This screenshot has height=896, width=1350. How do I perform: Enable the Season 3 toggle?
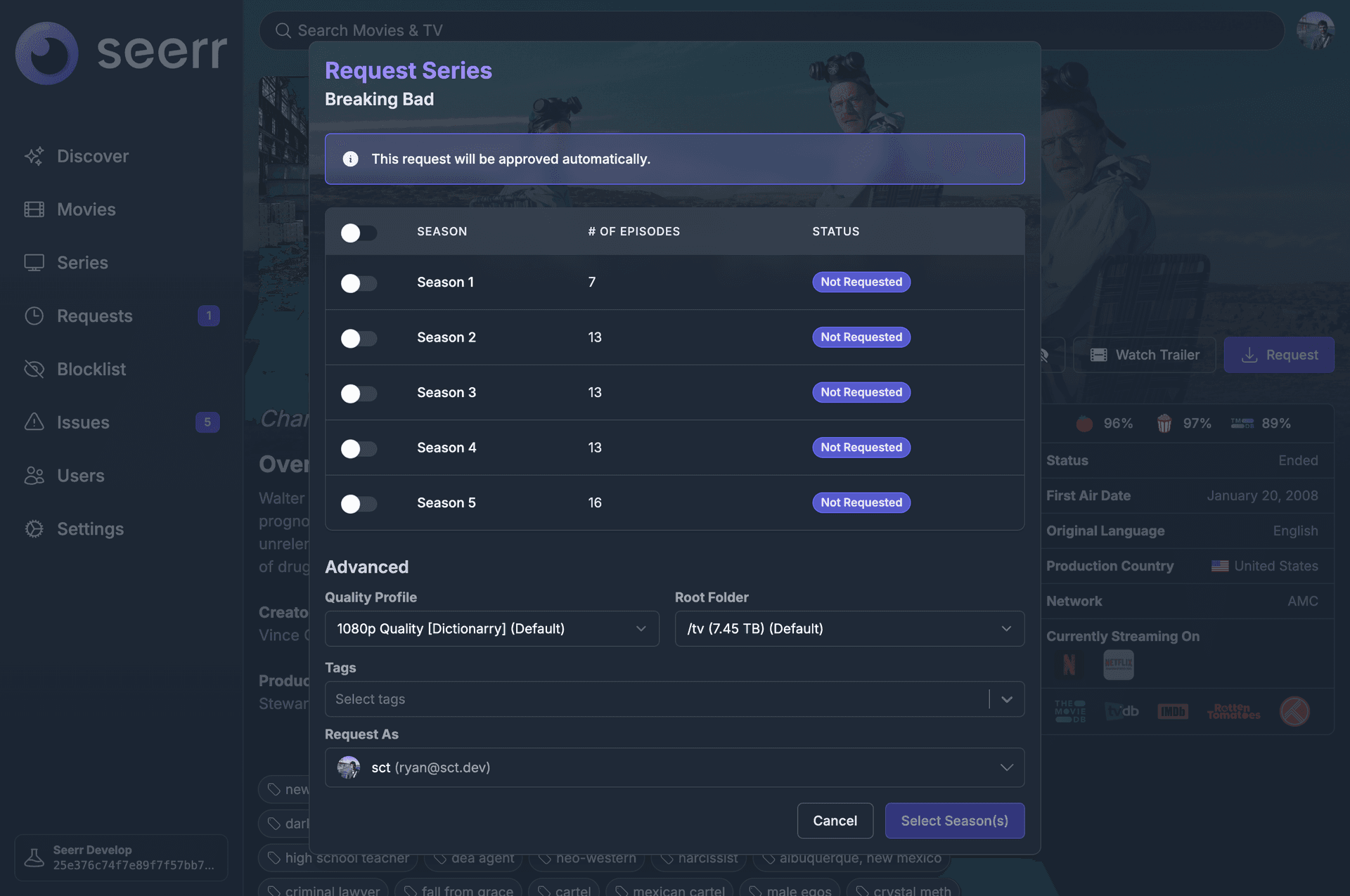click(359, 394)
